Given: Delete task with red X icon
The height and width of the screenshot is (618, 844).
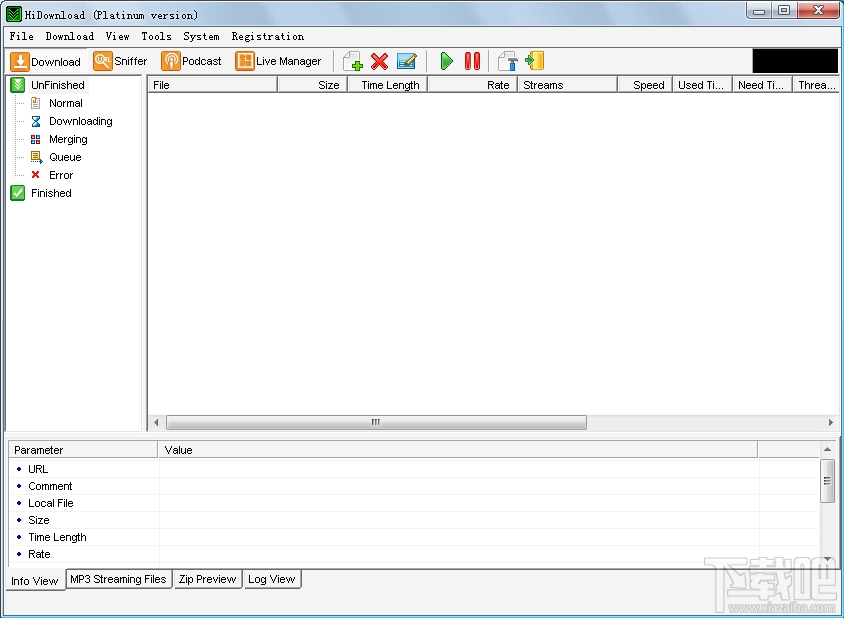Looking at the screenshot, I should click(379, 61).
